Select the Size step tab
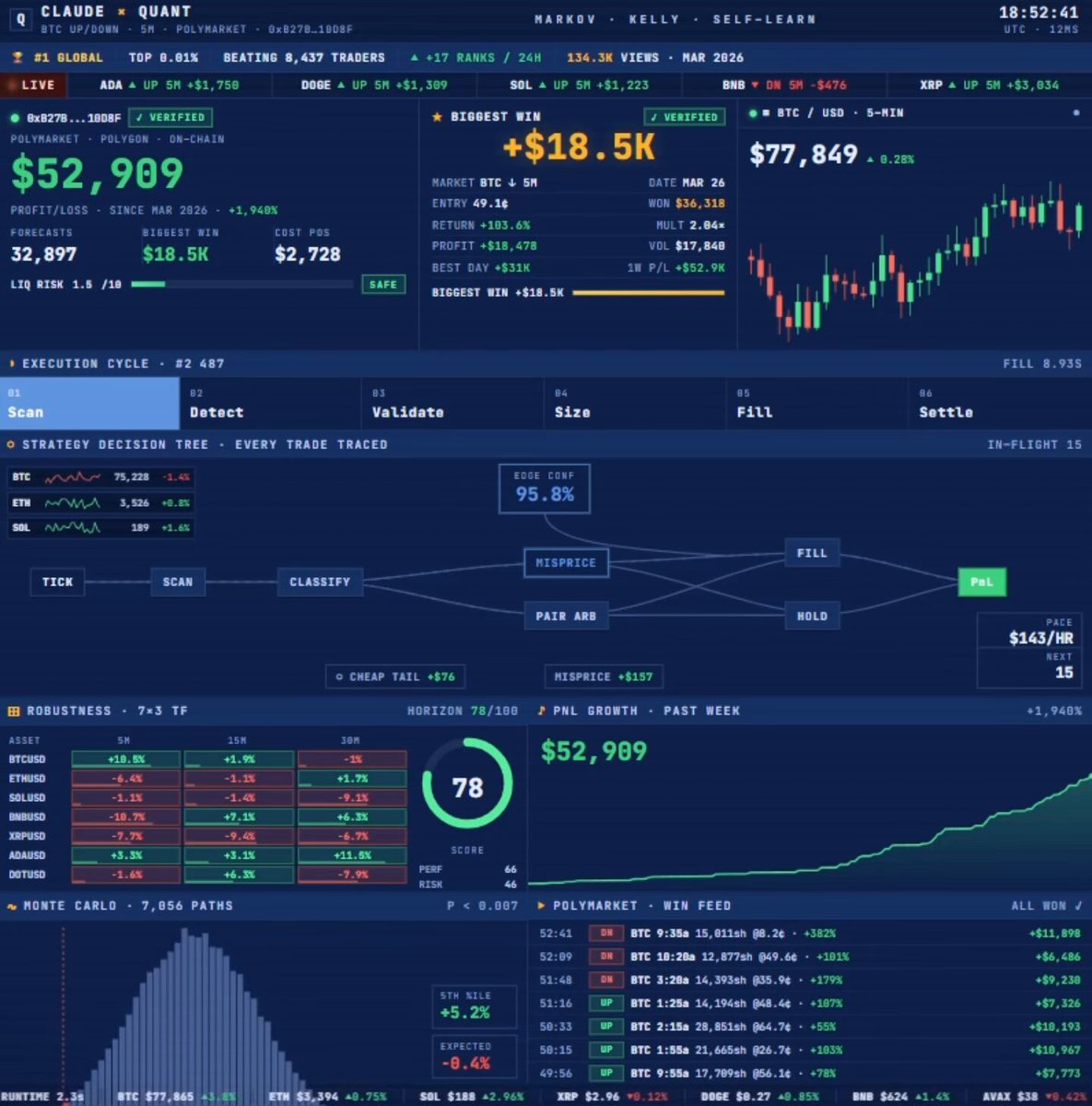The width and height of the screenshot is (1092, 1106). [x=636, y=404]
